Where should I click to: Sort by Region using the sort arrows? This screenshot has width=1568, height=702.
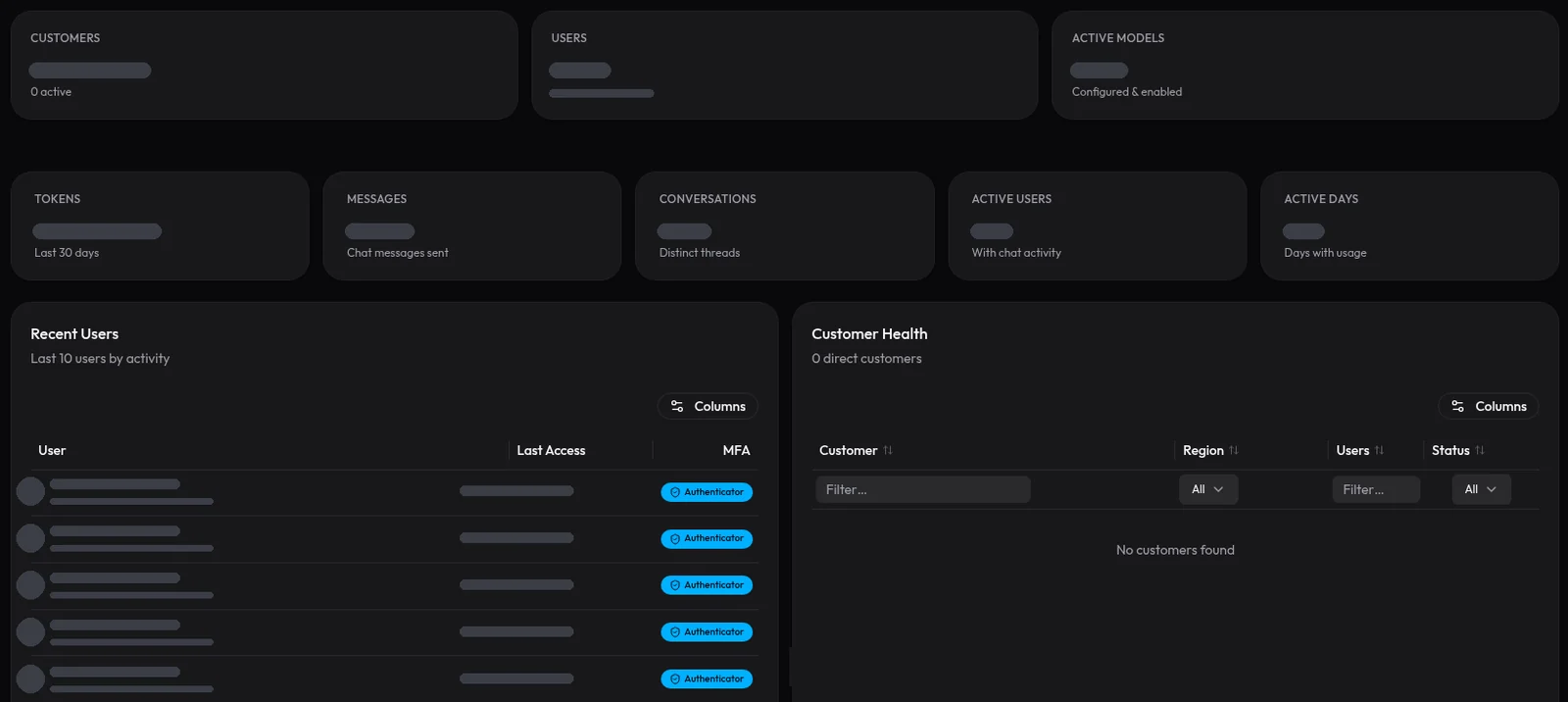coord(1234,450)
